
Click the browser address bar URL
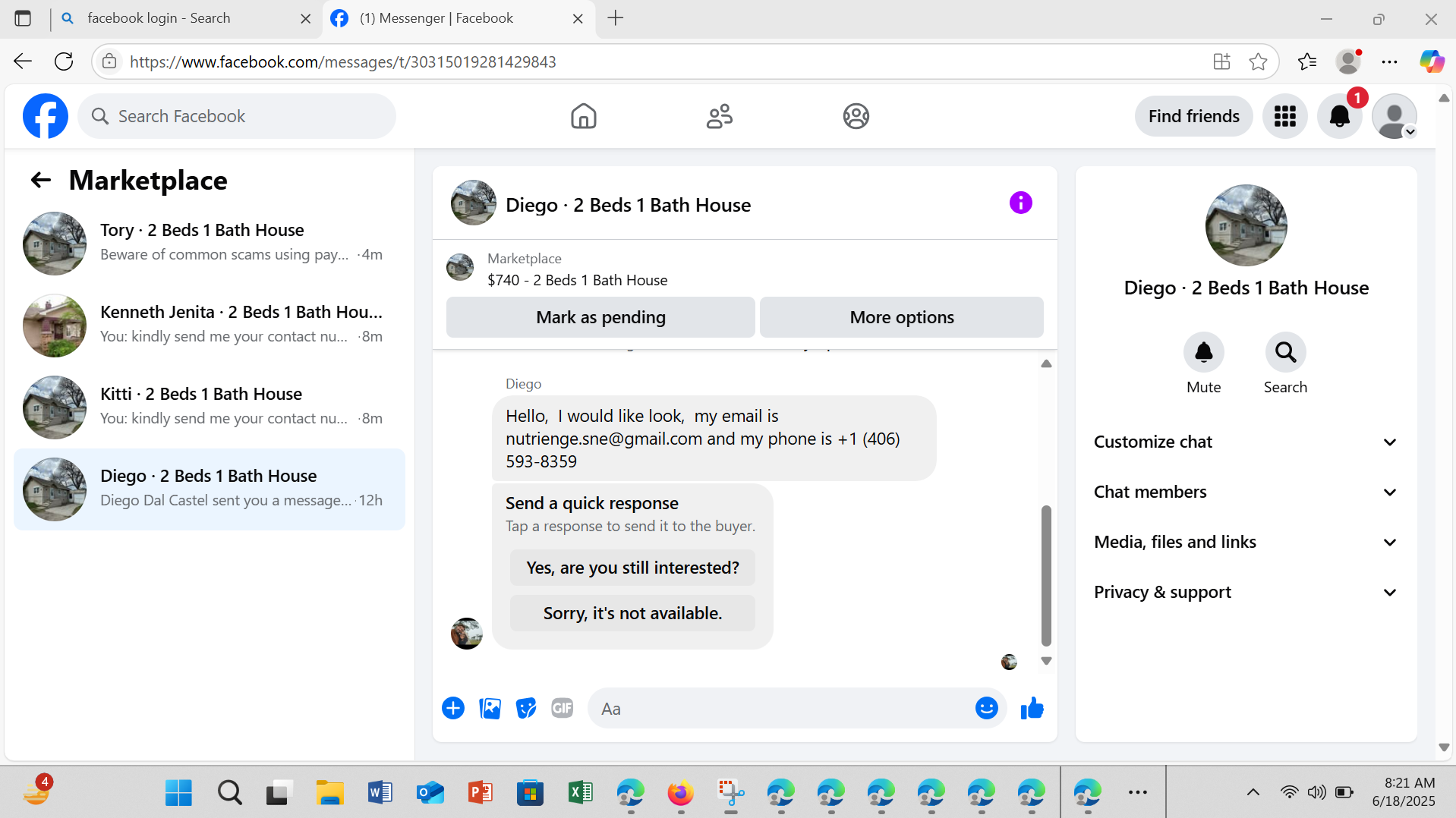[x=343, y=61]
